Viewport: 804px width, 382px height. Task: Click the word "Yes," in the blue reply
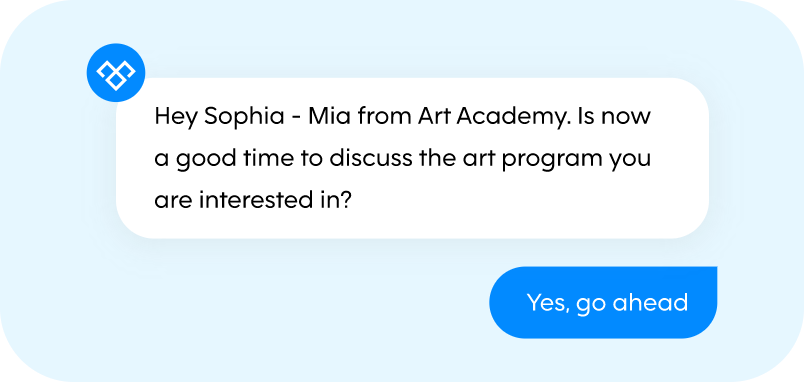549,303
